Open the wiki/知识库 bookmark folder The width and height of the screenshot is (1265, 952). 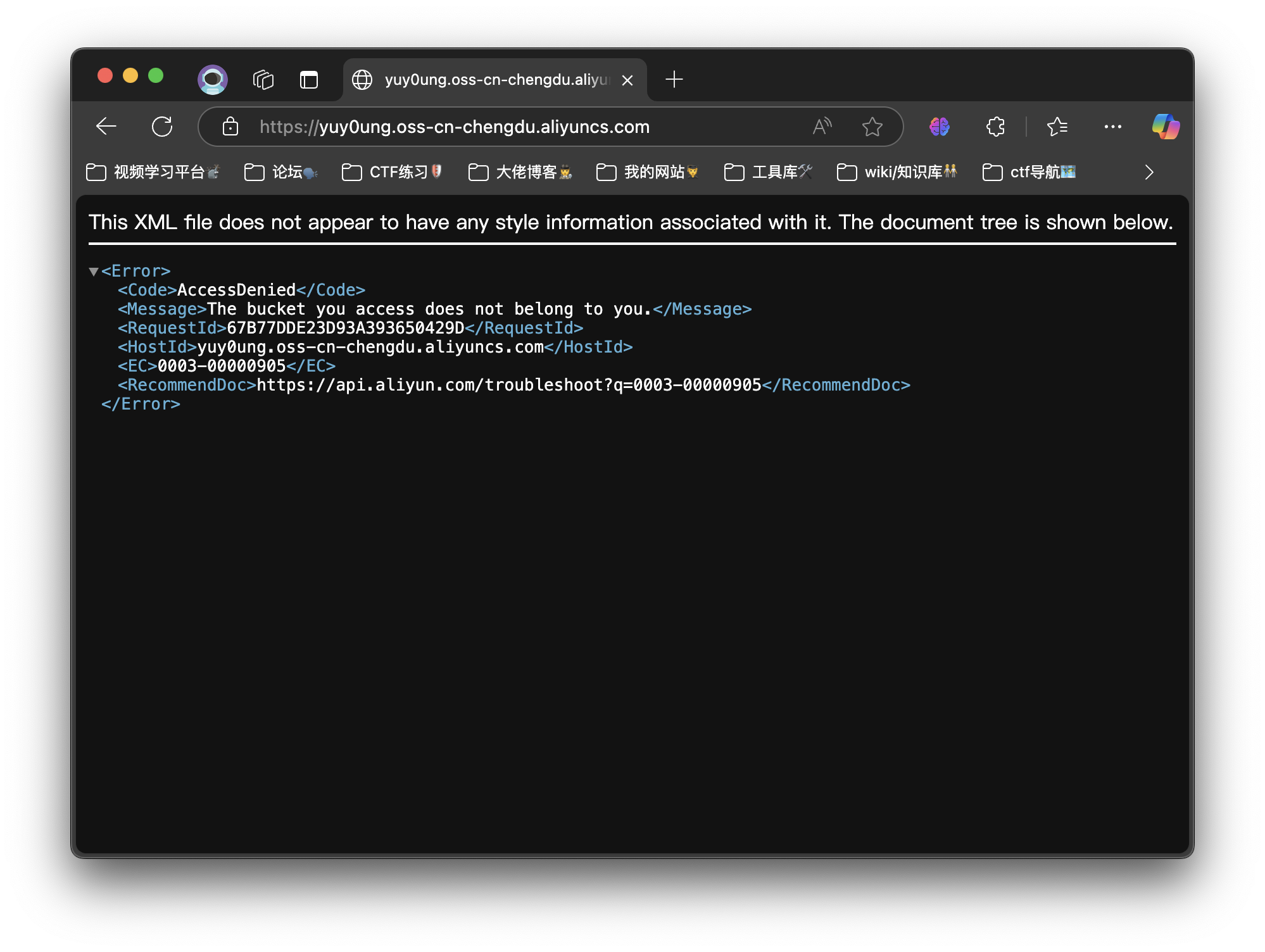(897, 172)
